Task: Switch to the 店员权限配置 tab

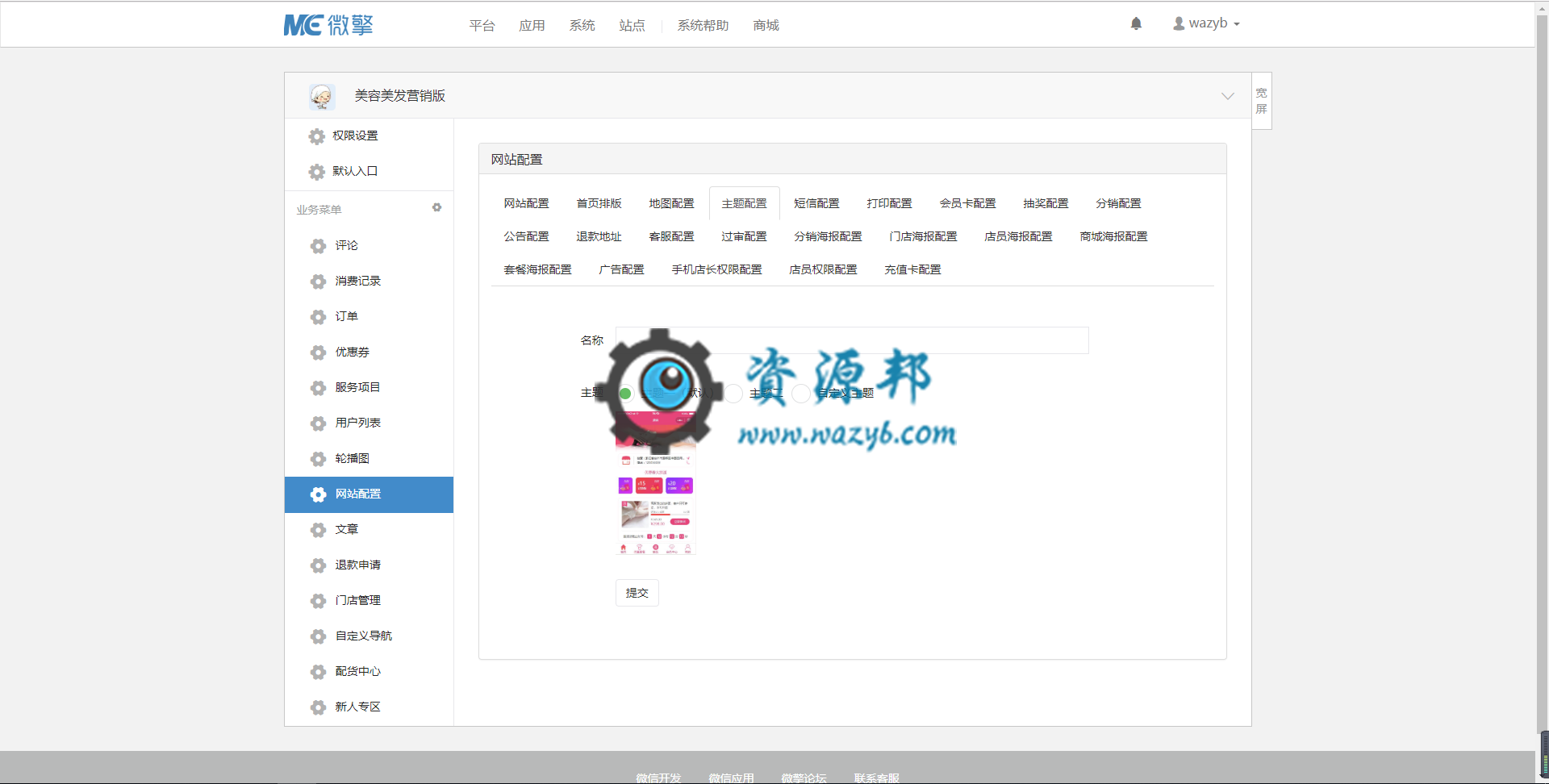Action: tap(824, 269)
